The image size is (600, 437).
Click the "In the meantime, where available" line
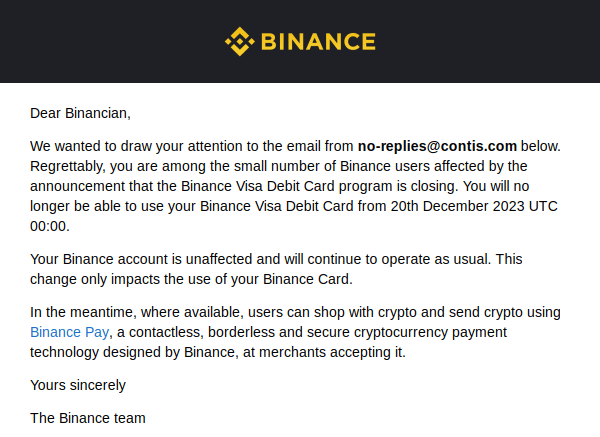pyautogui.click(x=137, y=312)
